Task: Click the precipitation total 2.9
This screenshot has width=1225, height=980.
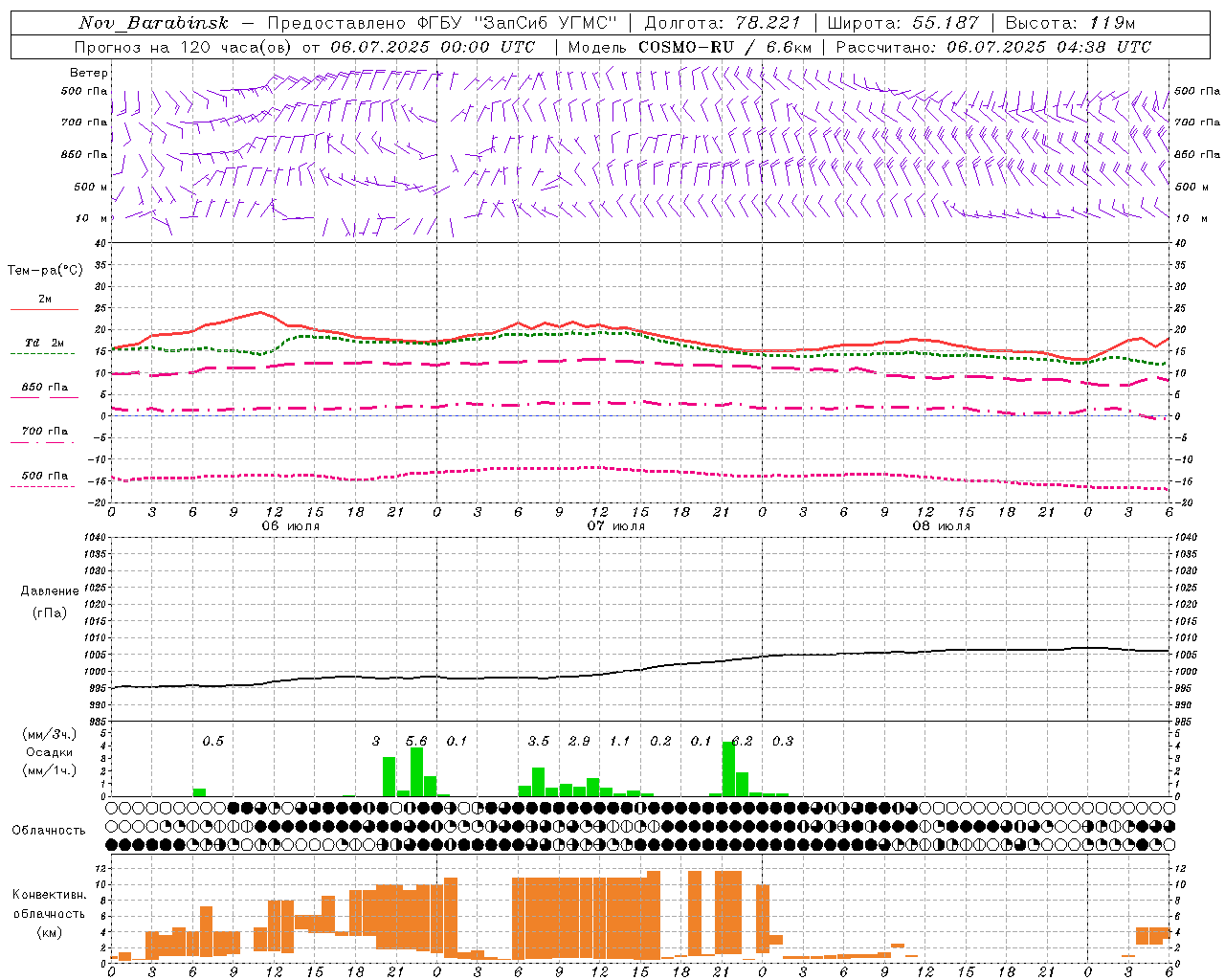Action: 579,741
